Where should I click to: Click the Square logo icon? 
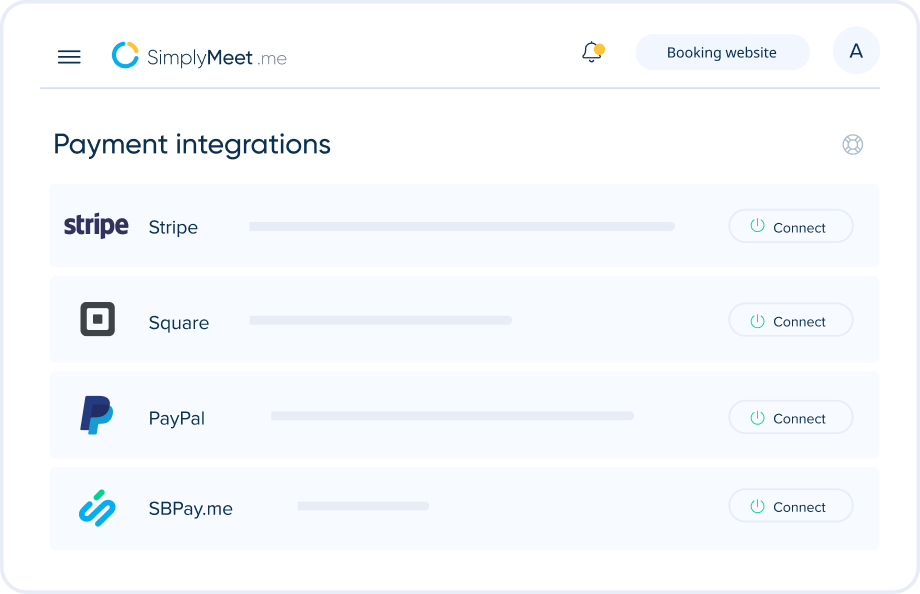pos(97,319)
